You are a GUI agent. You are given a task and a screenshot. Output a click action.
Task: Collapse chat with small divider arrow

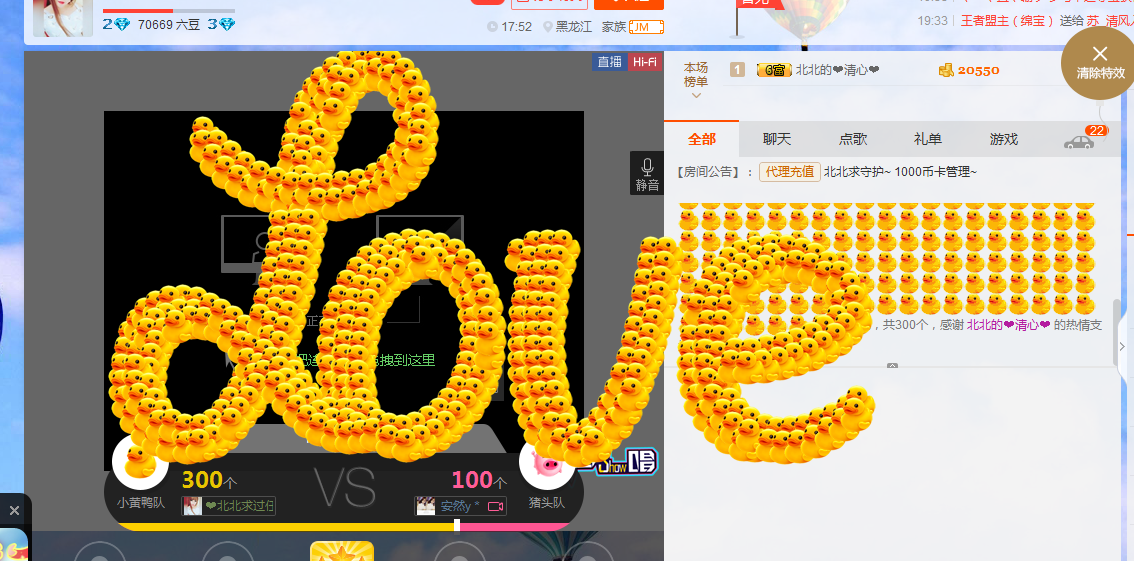tap(892, 366)
